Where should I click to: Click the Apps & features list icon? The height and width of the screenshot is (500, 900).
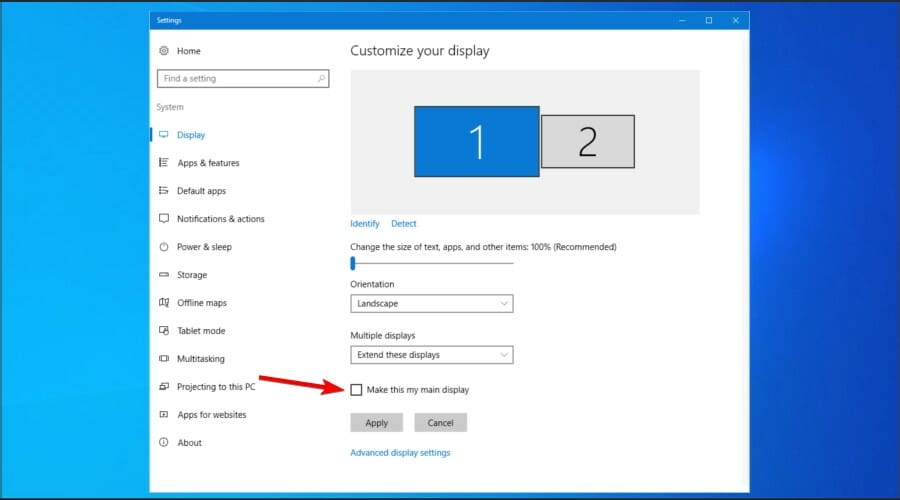164,162
